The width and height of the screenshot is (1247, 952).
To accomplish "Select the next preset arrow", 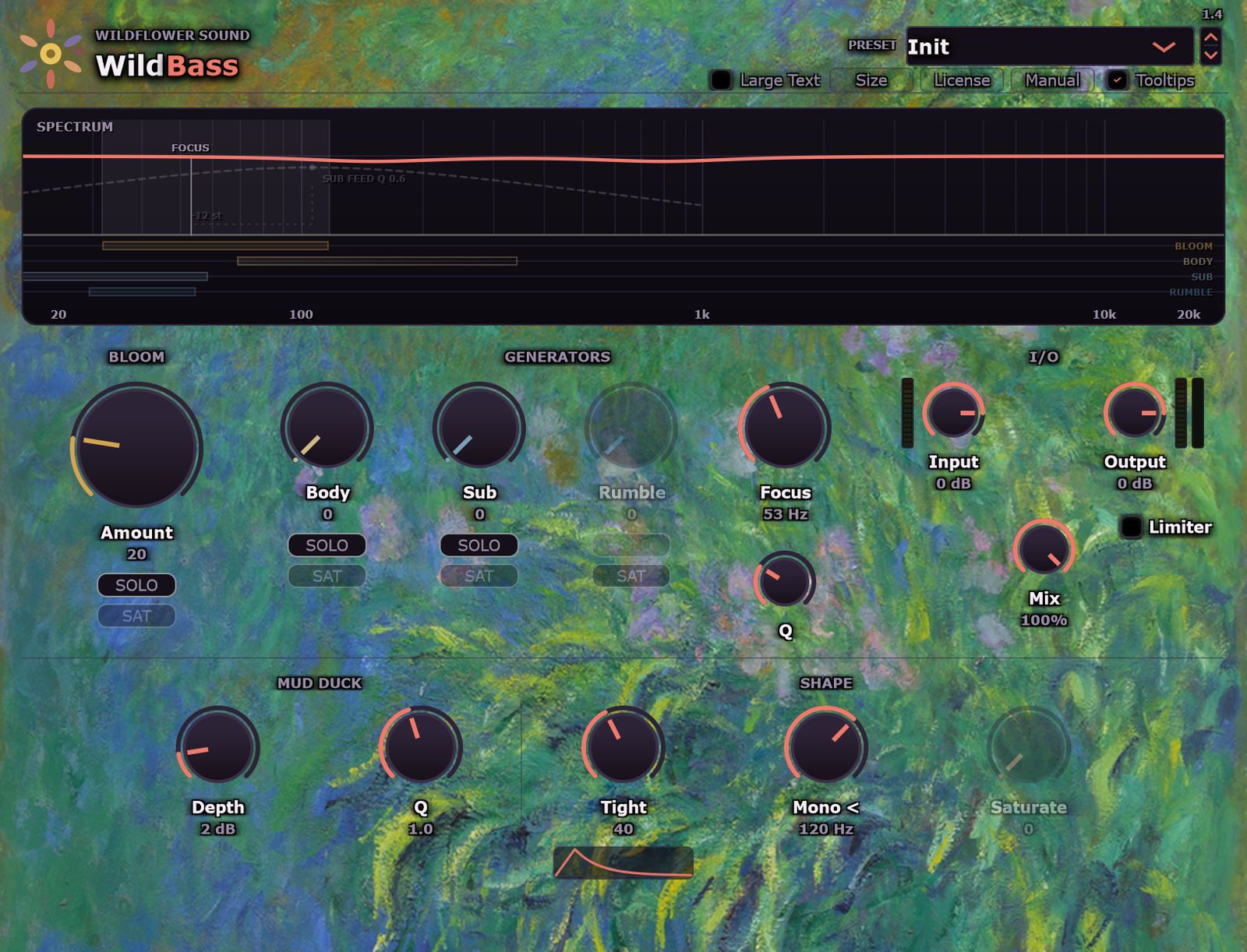I will click(1210, 55).
